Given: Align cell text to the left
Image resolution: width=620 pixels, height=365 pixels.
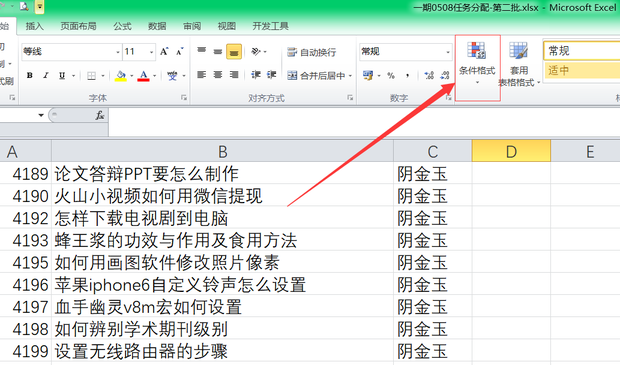Looking at the screenshot, I should (202, 75).
